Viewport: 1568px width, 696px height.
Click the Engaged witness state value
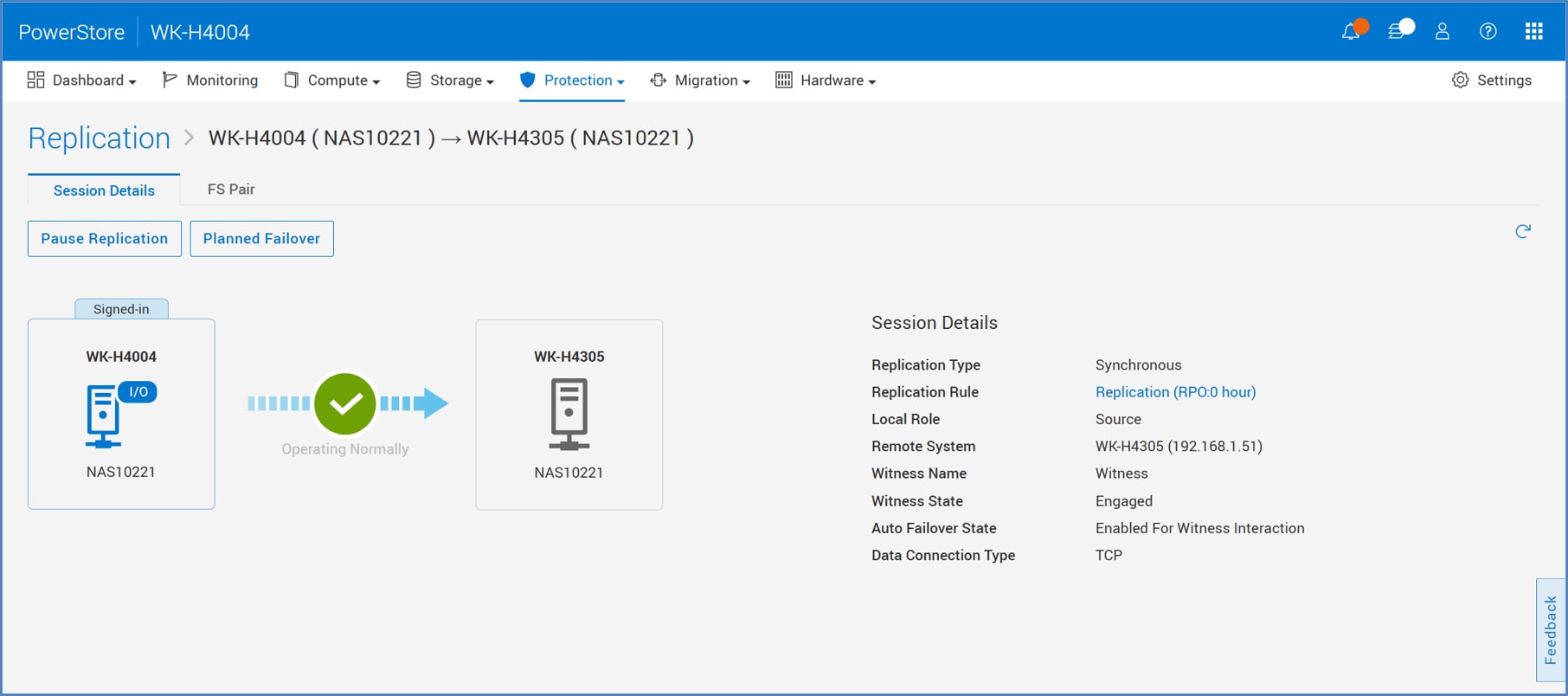pos(1124,501)
